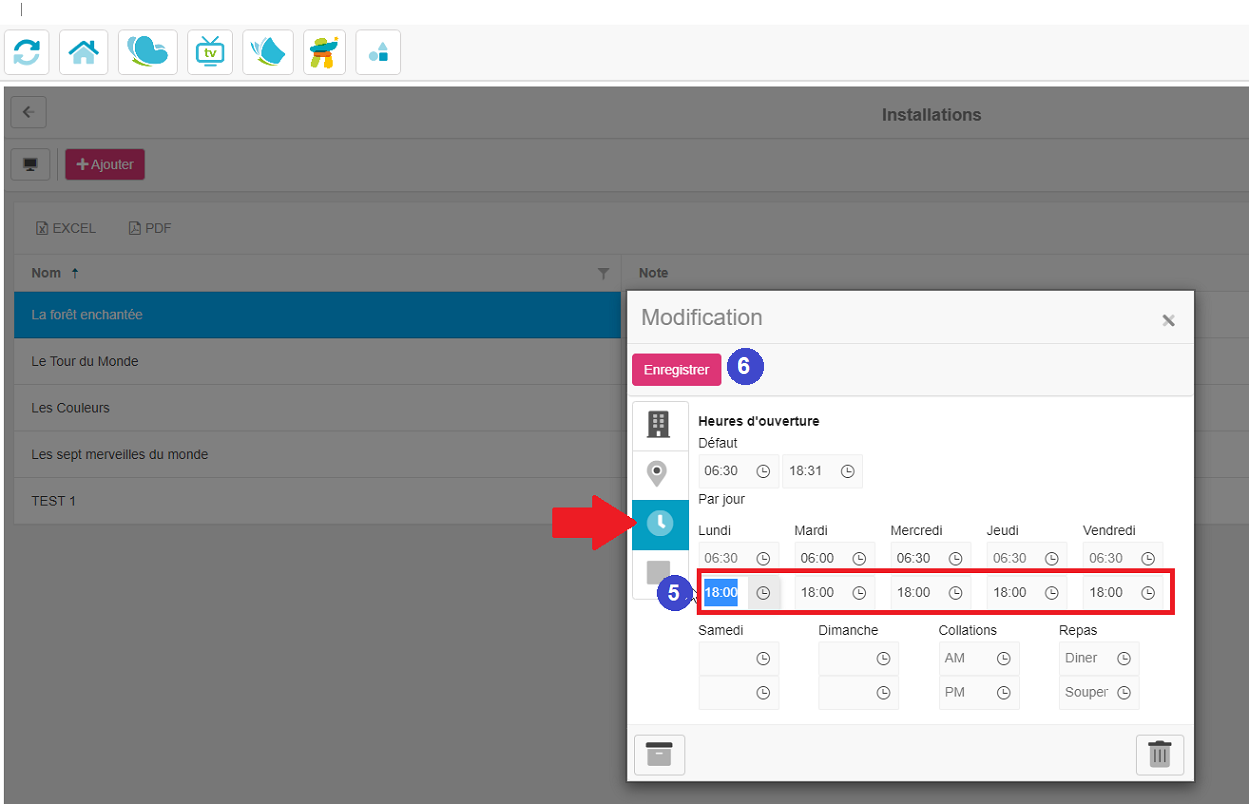1249x804 pixels.
Task: Open time picker for Mercredi opening time
Action: 955,558
